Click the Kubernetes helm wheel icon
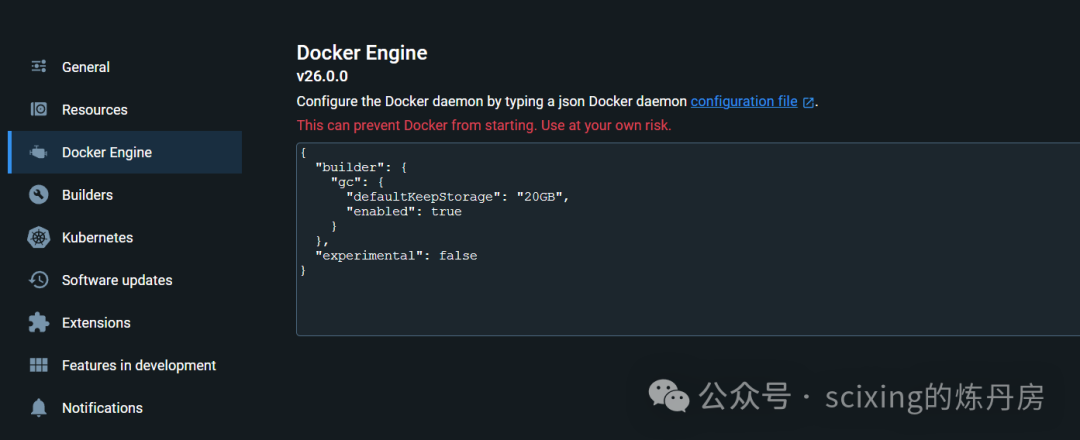The width and height of the screenshot is (1080, 440). 39,238
